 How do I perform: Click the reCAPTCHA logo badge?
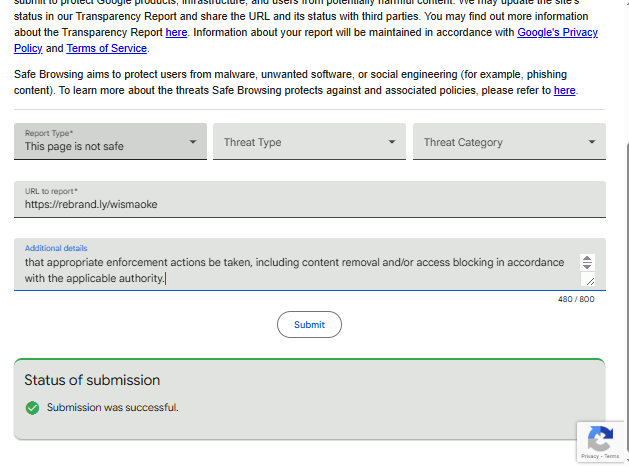pyautogui.click(x=601, y=439)
